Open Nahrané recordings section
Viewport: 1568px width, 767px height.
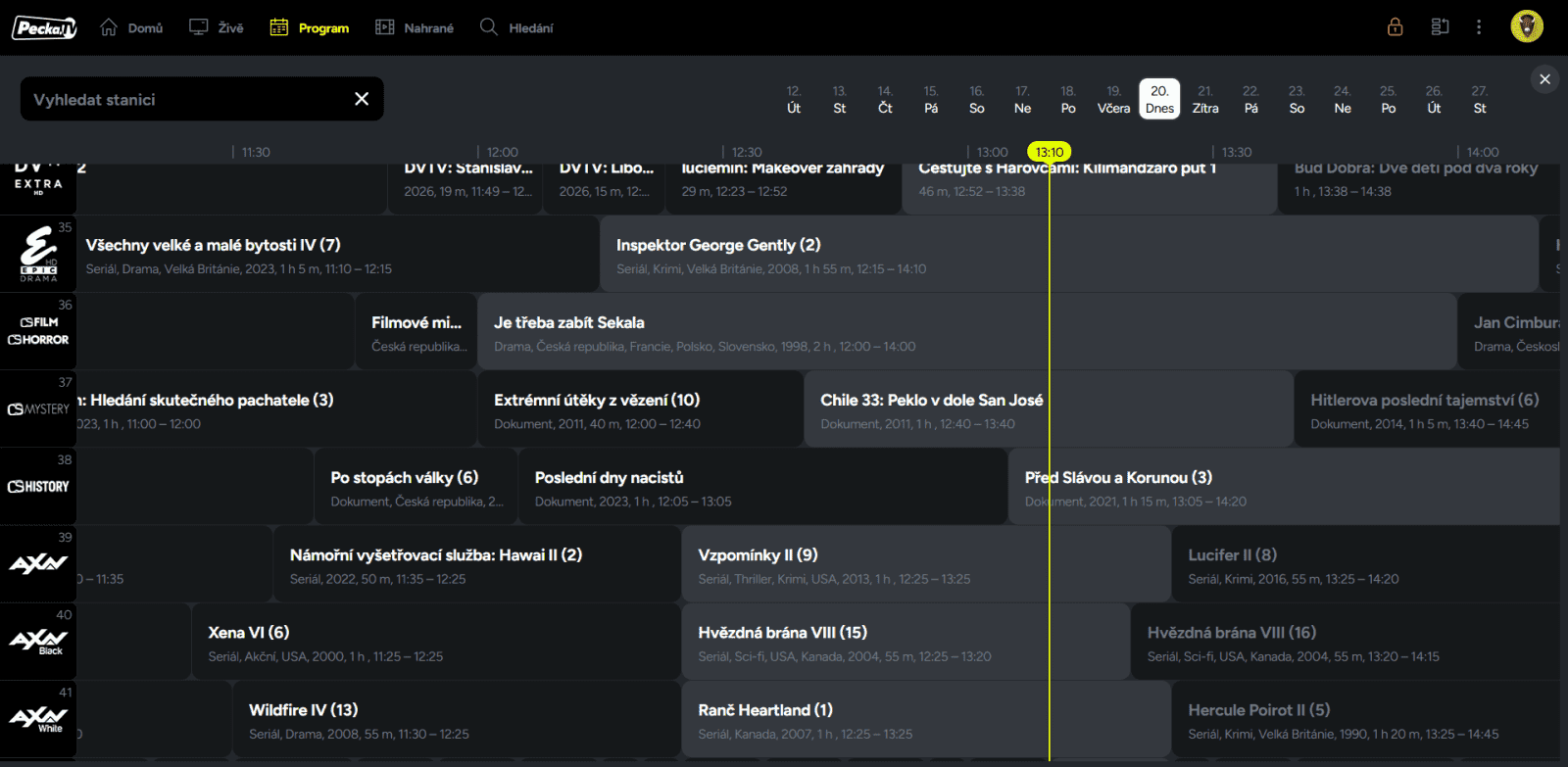click(x=415, y=27)
